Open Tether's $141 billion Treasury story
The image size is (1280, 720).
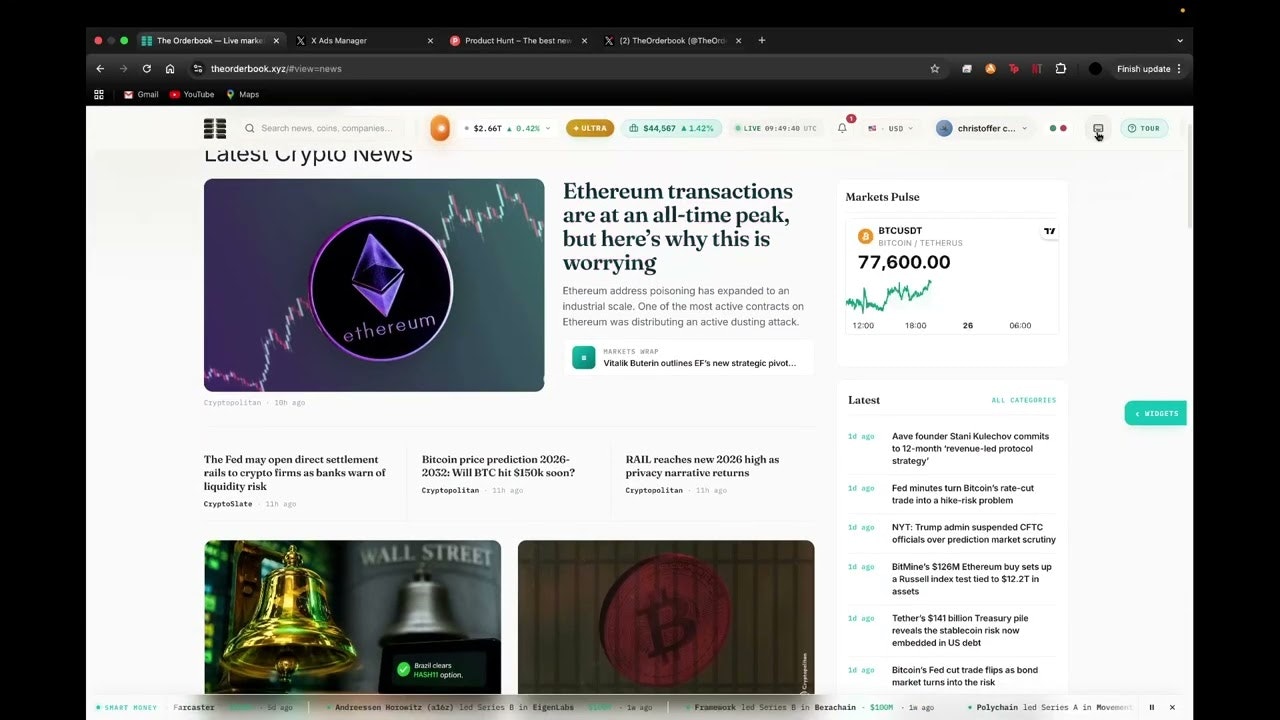click(x=960, y=630)
